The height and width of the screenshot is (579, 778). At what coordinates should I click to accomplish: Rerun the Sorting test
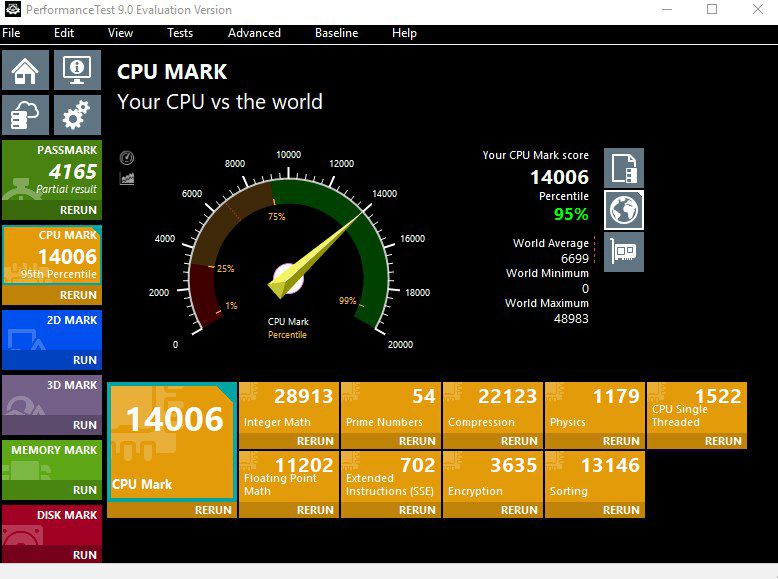(x=621, y=510)
